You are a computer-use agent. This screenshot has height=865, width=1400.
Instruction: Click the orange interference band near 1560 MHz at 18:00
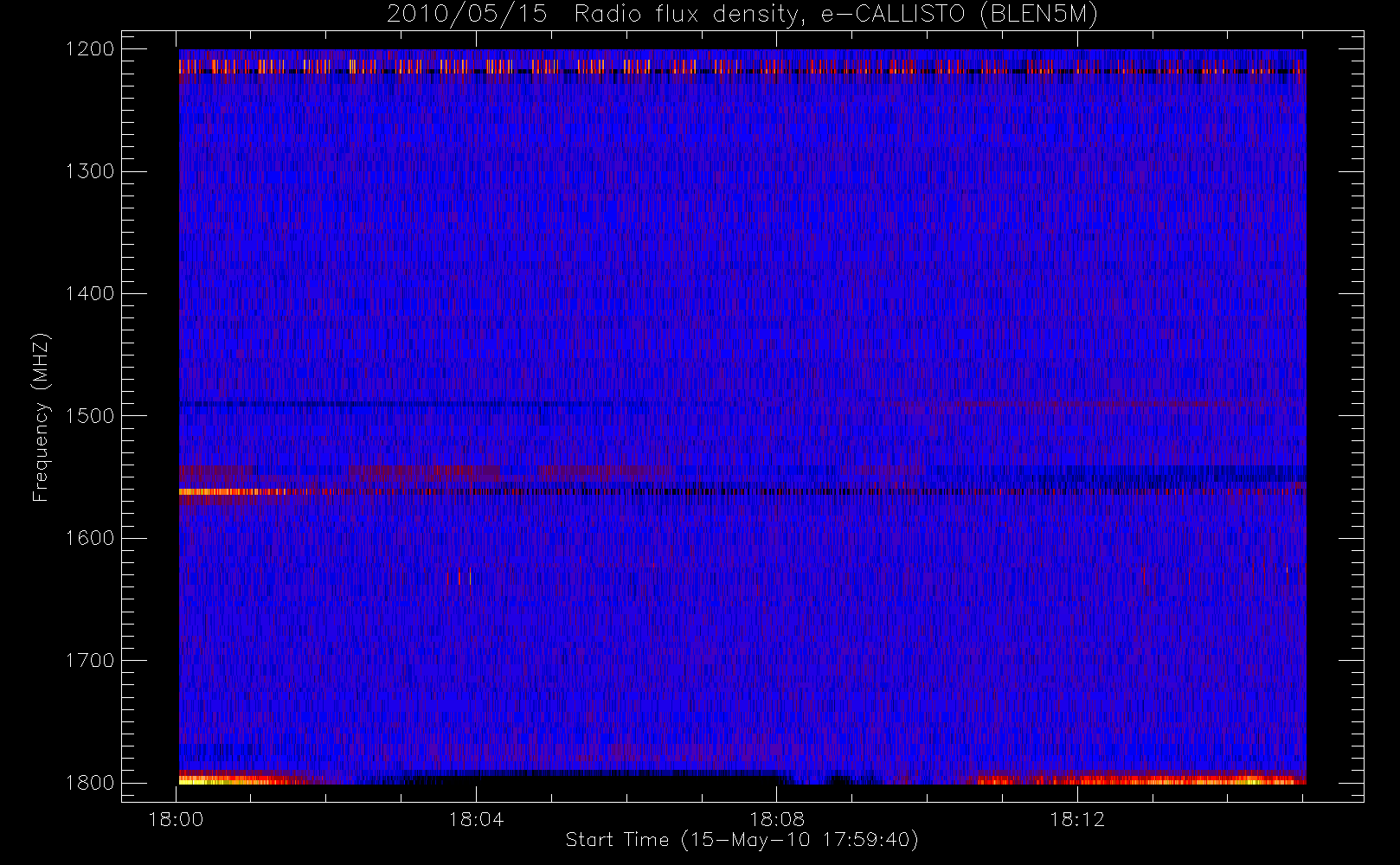tap(234, 491)
